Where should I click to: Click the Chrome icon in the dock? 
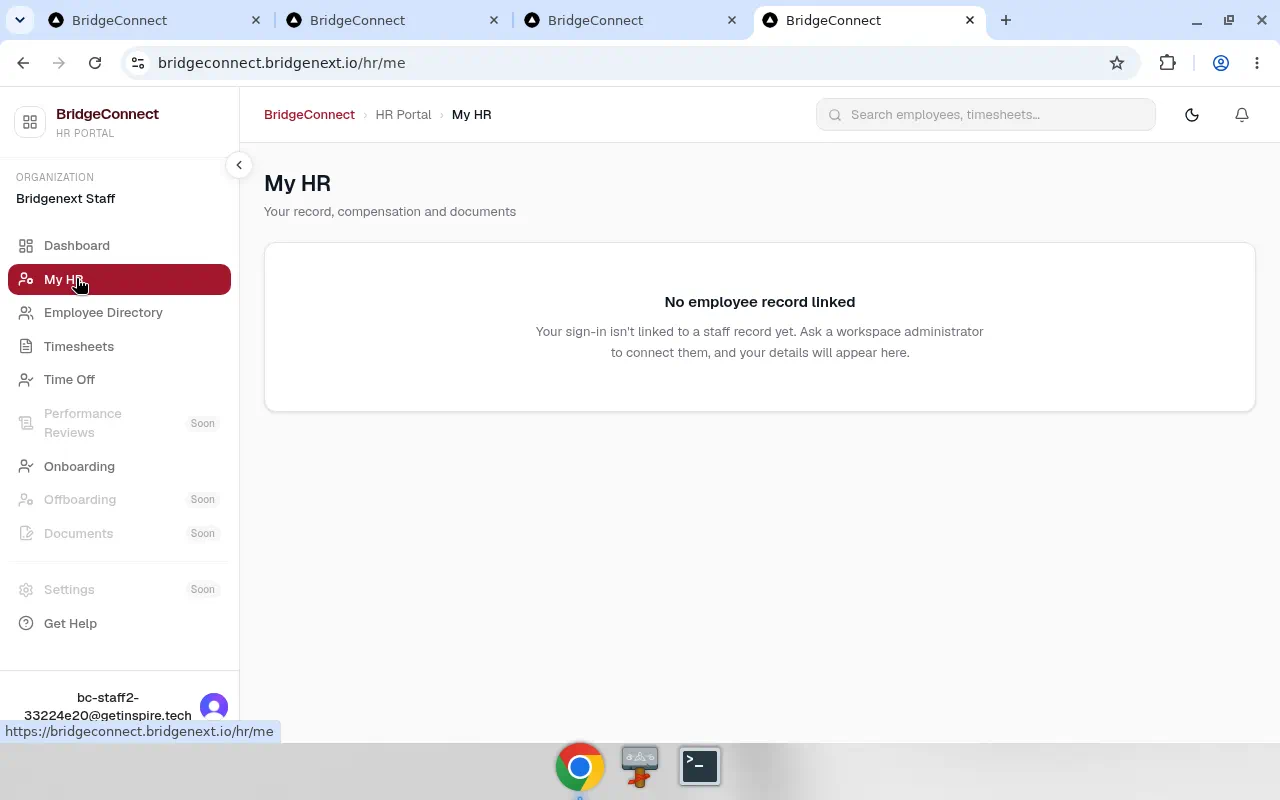(580, 767)
